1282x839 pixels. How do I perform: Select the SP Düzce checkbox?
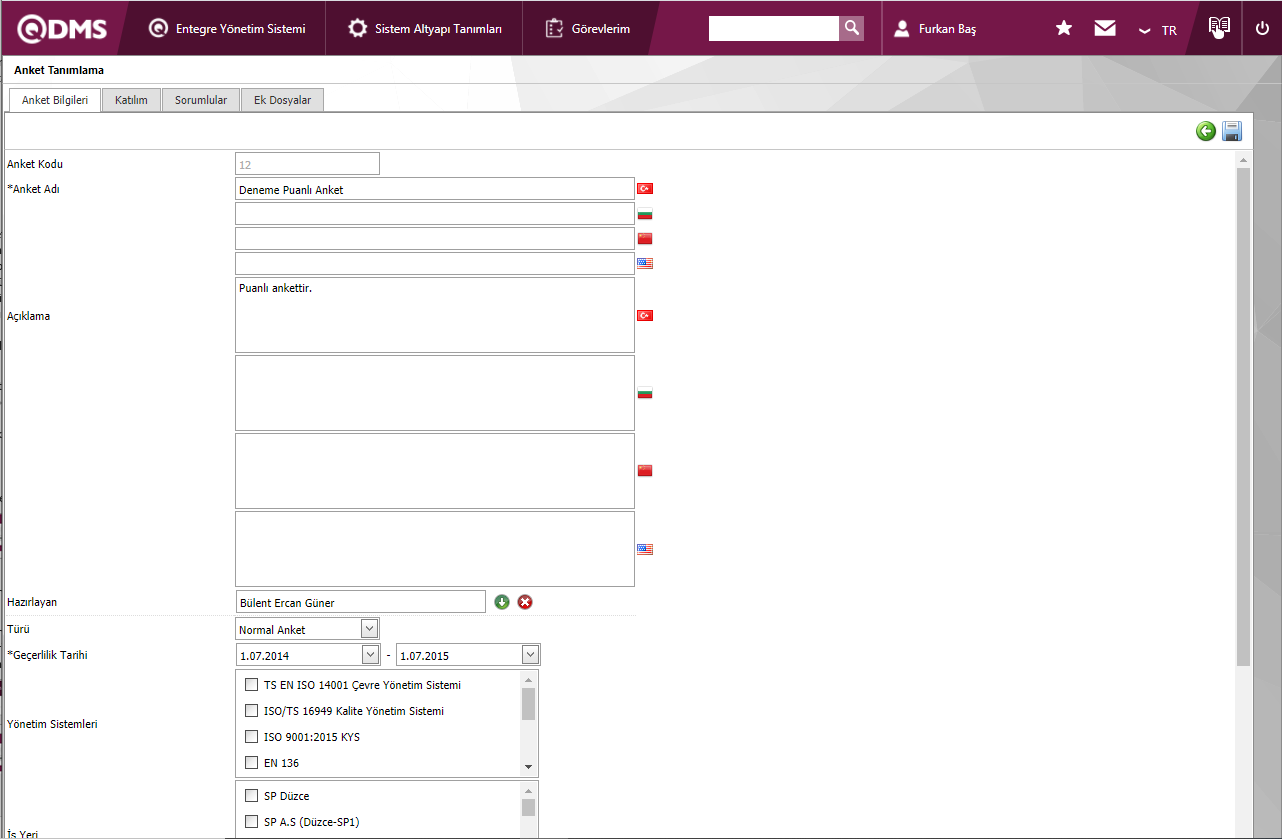251,796
